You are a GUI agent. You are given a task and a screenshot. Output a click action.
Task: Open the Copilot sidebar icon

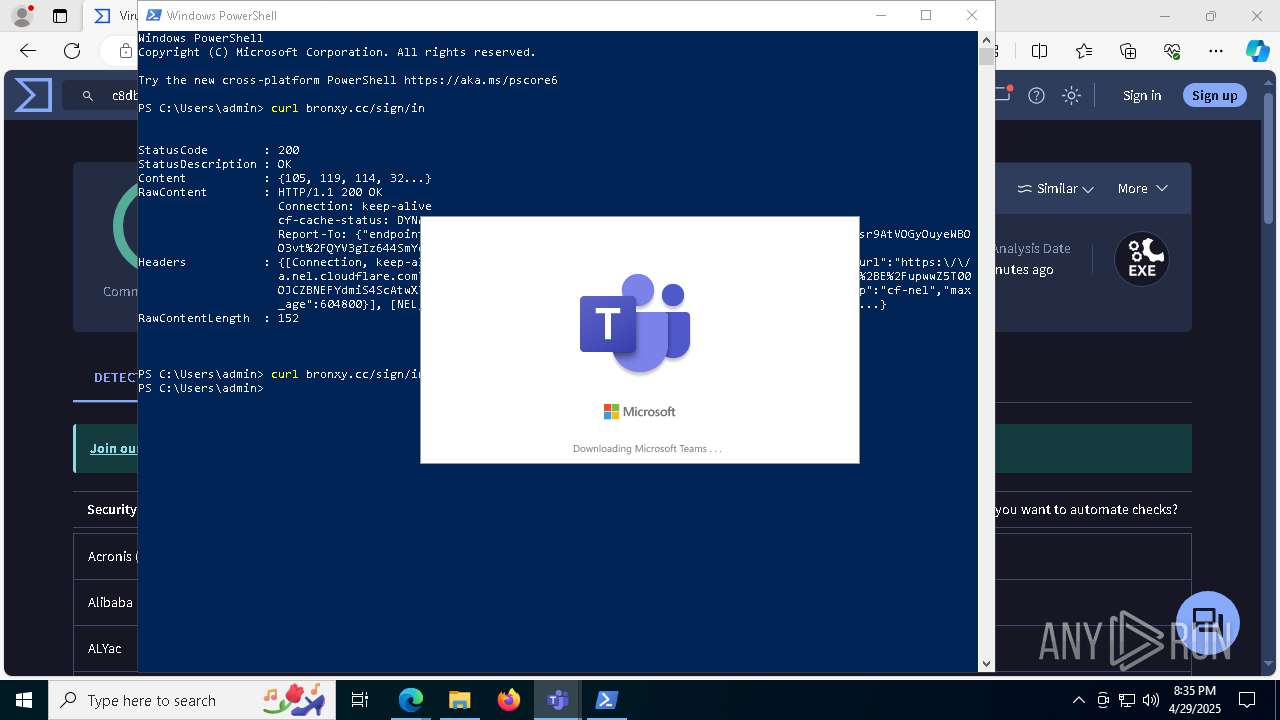[x=1257, y=51]
